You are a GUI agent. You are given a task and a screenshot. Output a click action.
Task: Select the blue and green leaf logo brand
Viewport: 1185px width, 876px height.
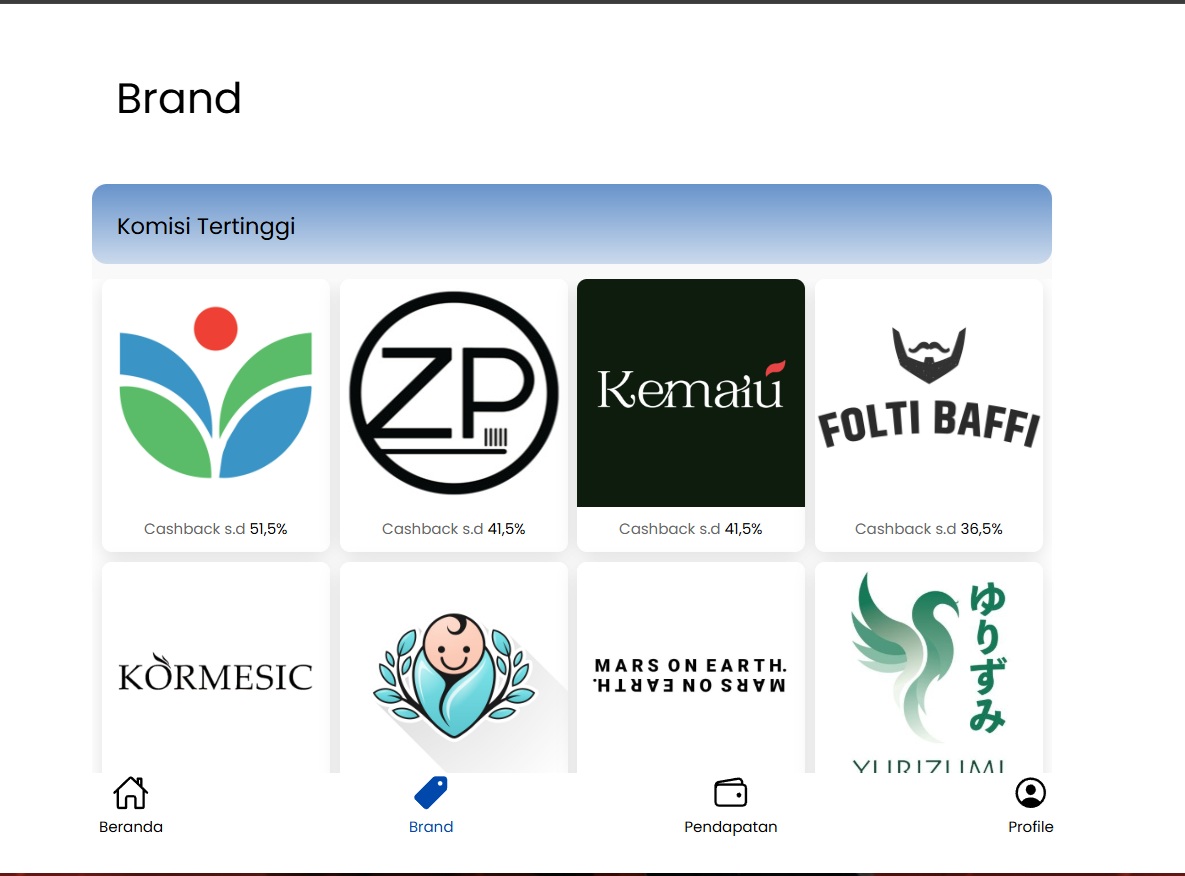pyautogui.click(x=215, y=393)
